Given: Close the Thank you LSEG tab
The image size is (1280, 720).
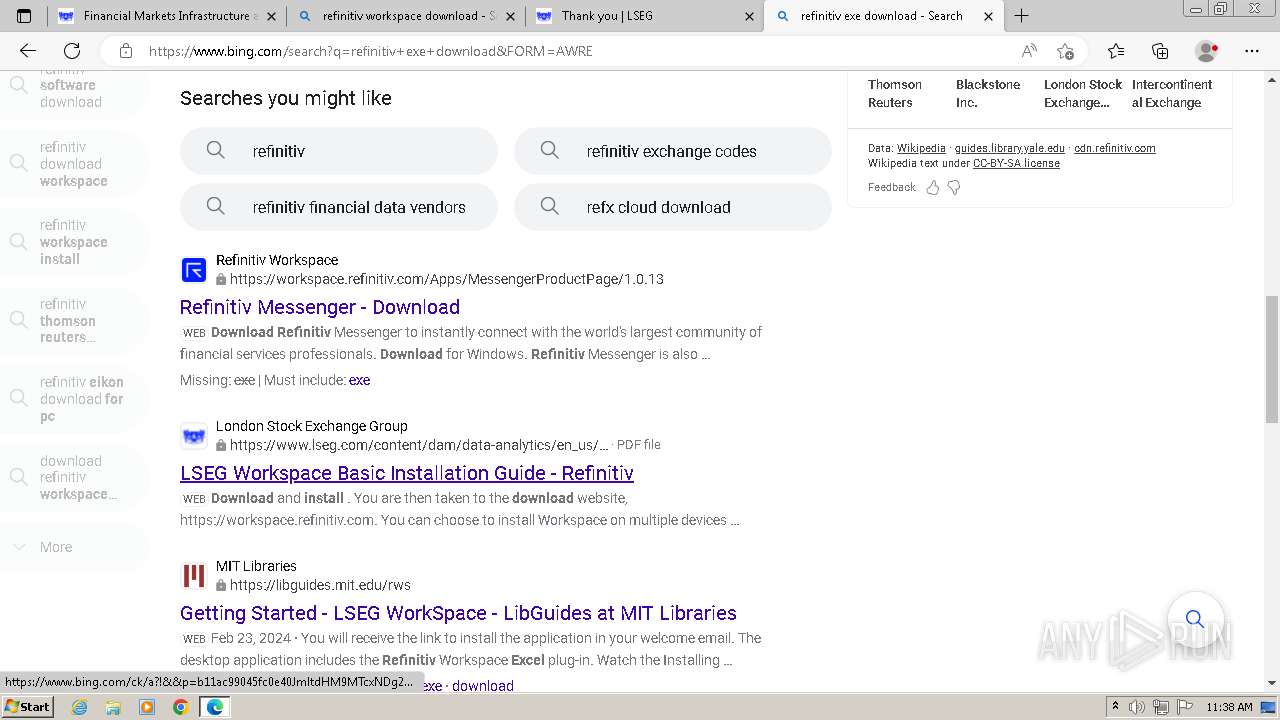Looking at the screenshot, I should point(749,16).
